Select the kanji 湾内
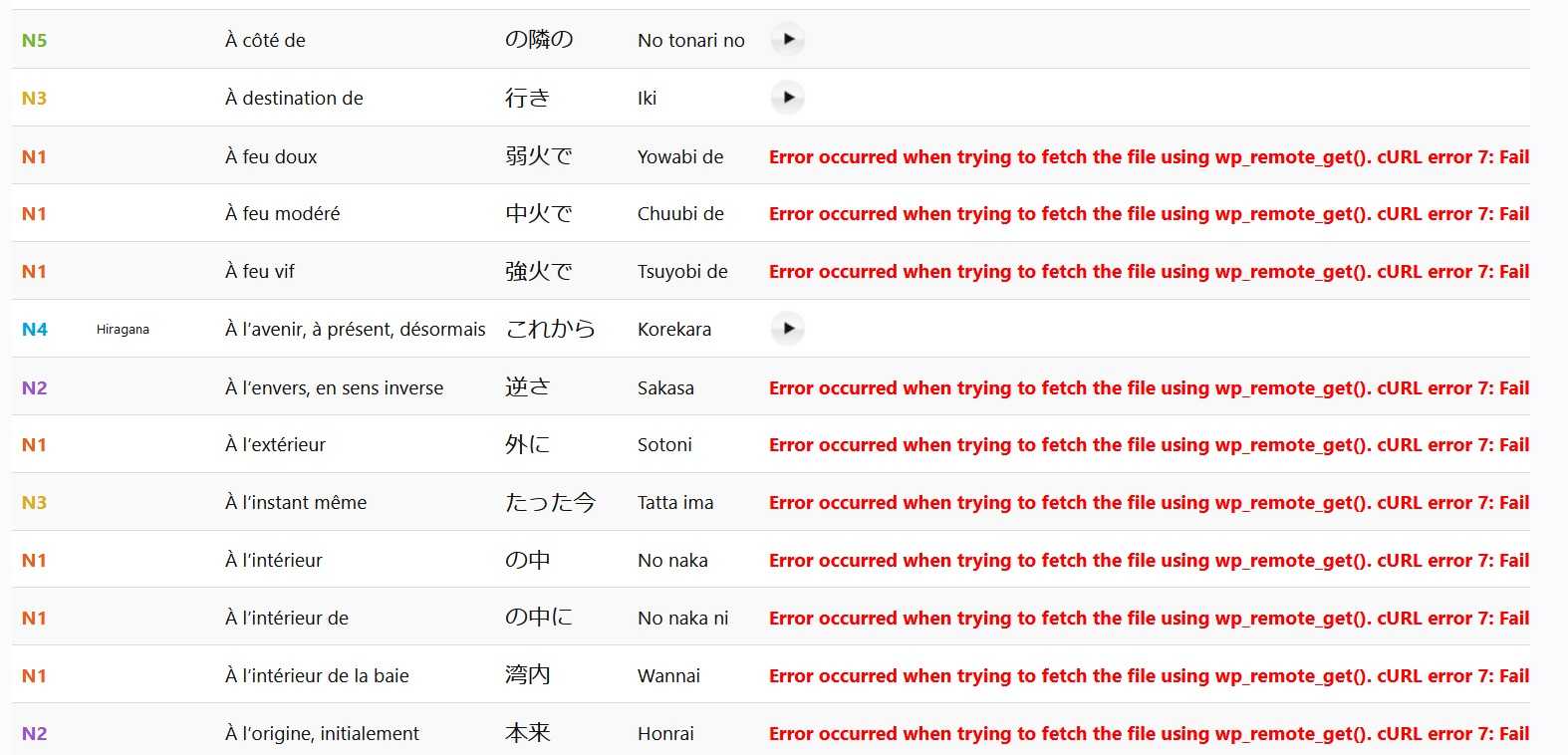 click(527, 675)
